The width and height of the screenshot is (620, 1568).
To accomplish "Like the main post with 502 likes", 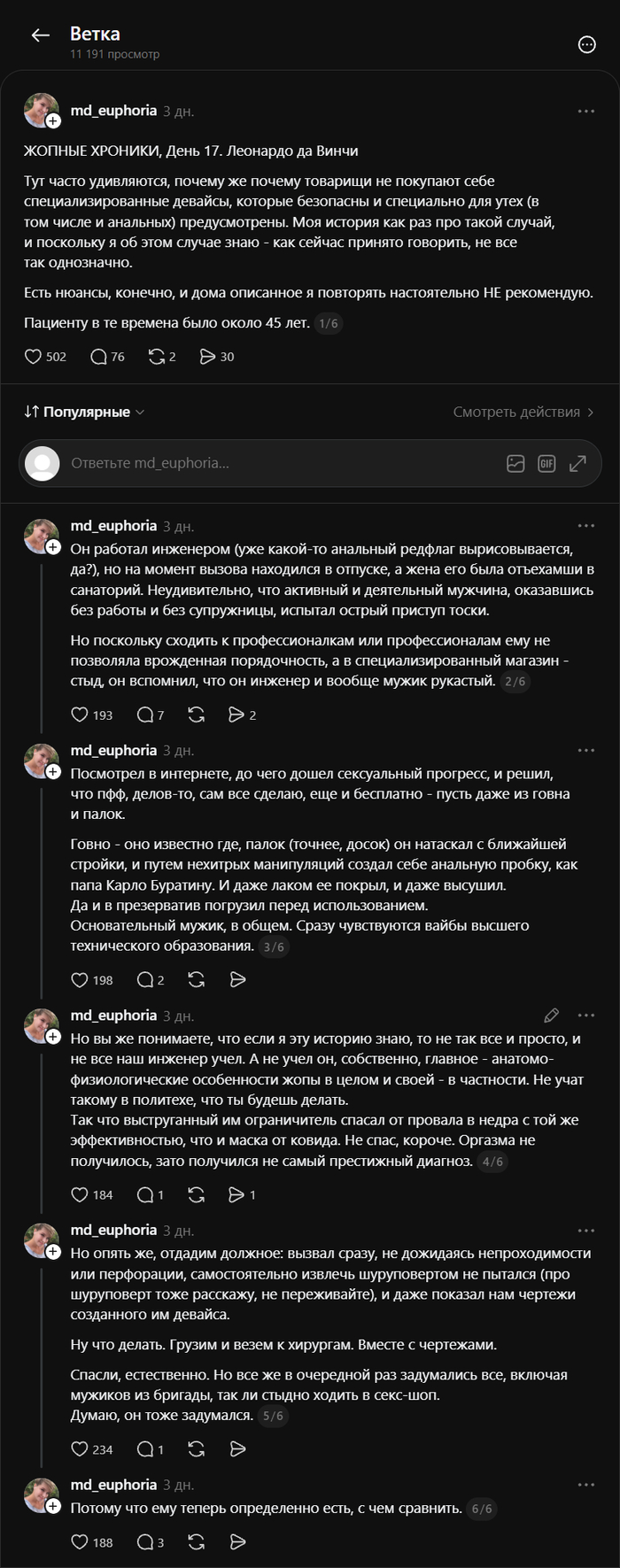I will pyautogui.click(x=45, y=357).
